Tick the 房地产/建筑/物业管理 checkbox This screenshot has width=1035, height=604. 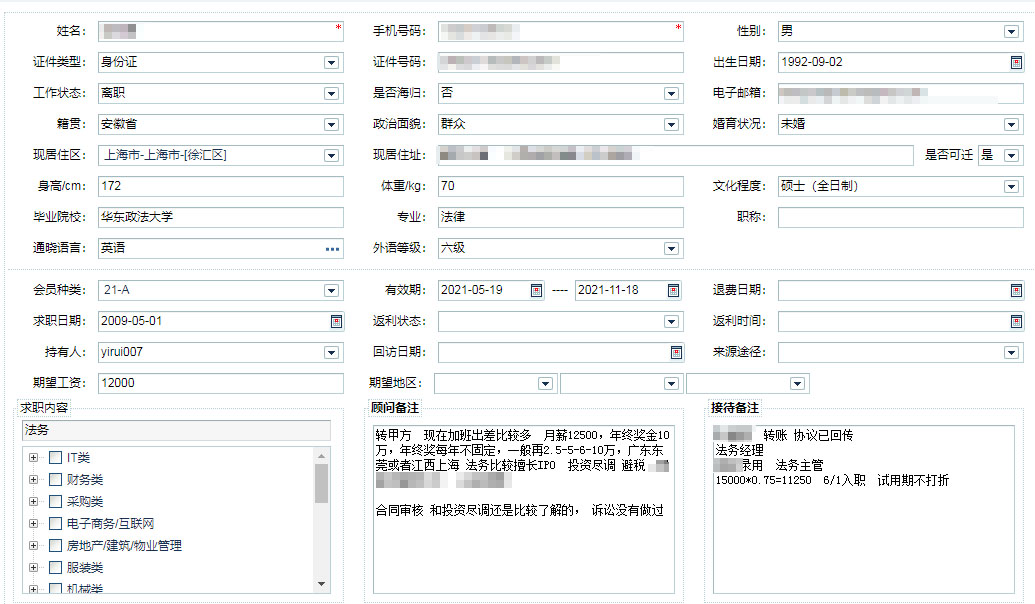coord(55,545)
